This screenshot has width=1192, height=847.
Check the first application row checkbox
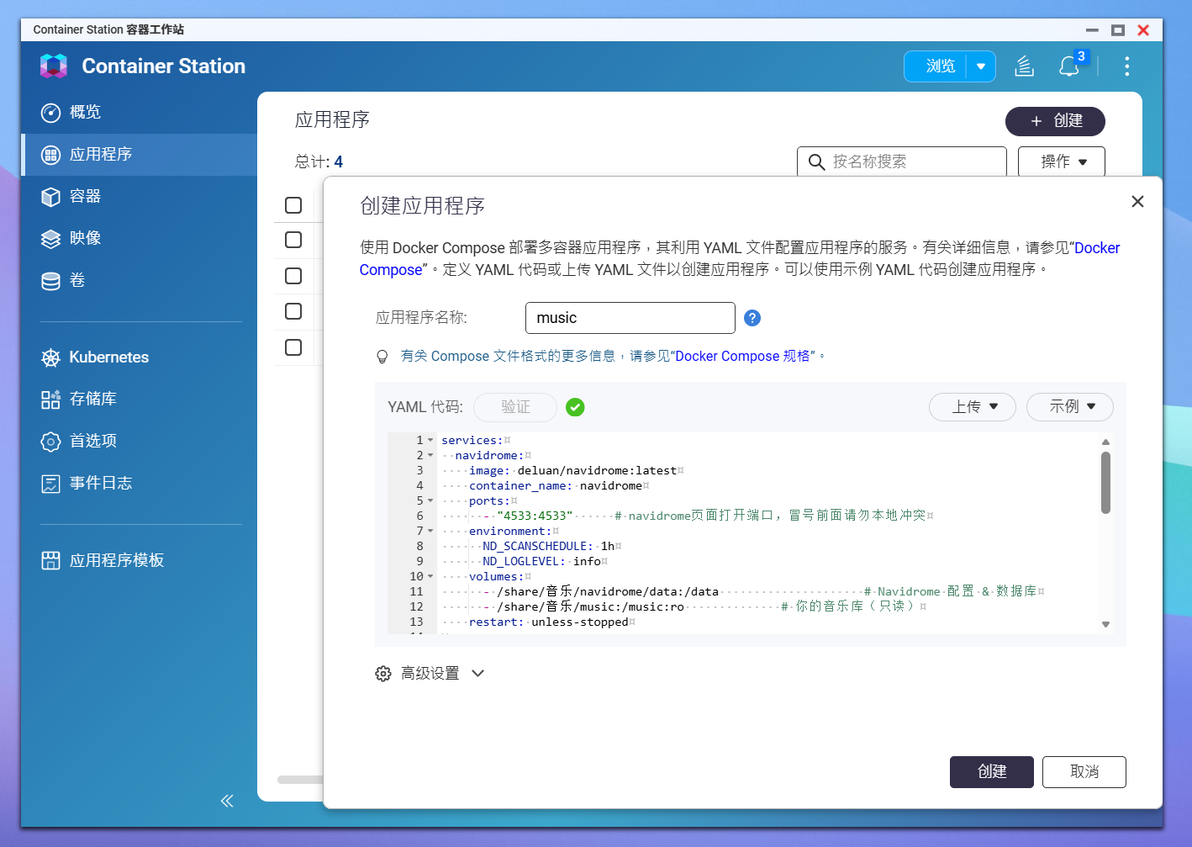pos(293,240)
